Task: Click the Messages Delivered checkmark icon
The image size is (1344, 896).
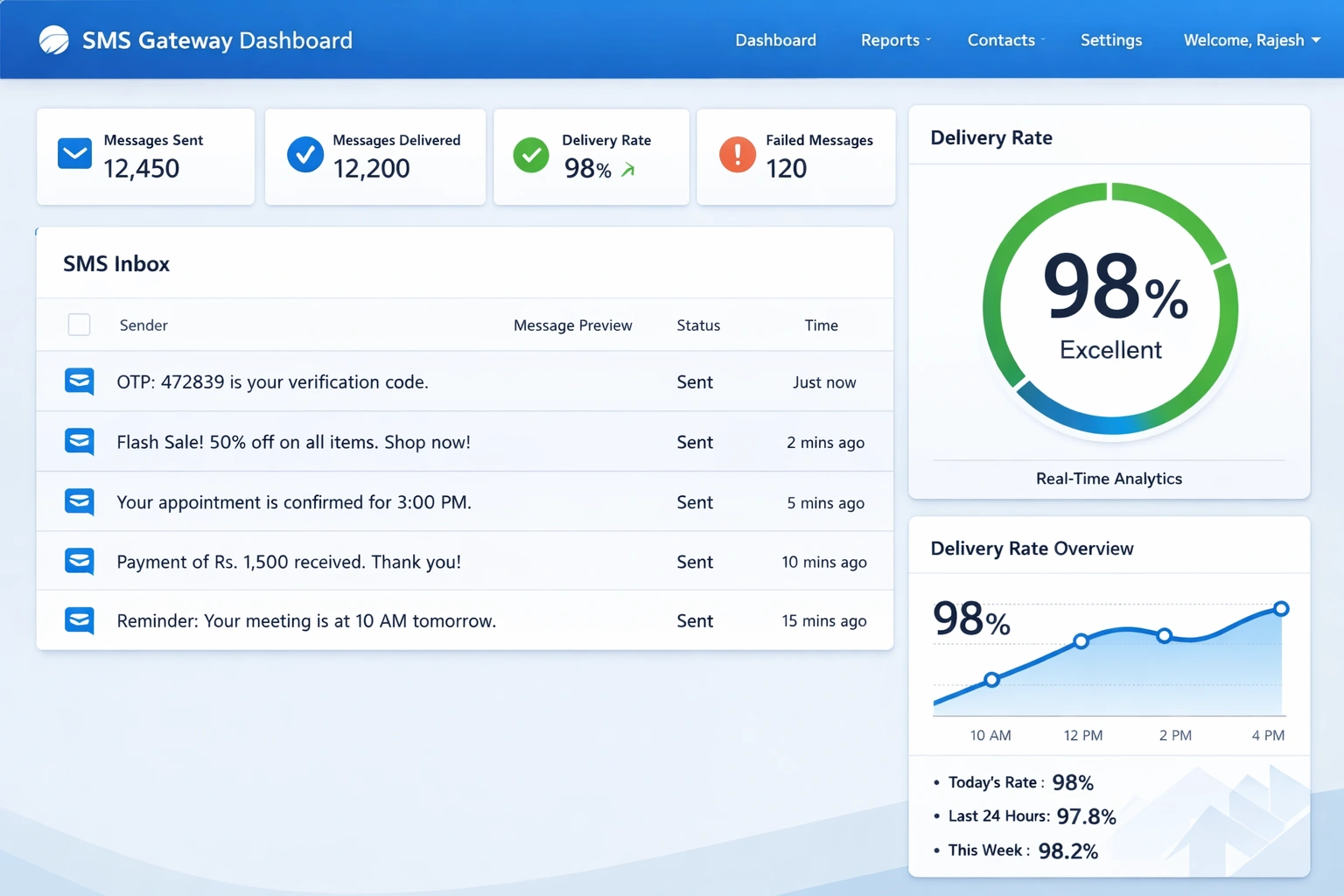Action: [304, 154]
